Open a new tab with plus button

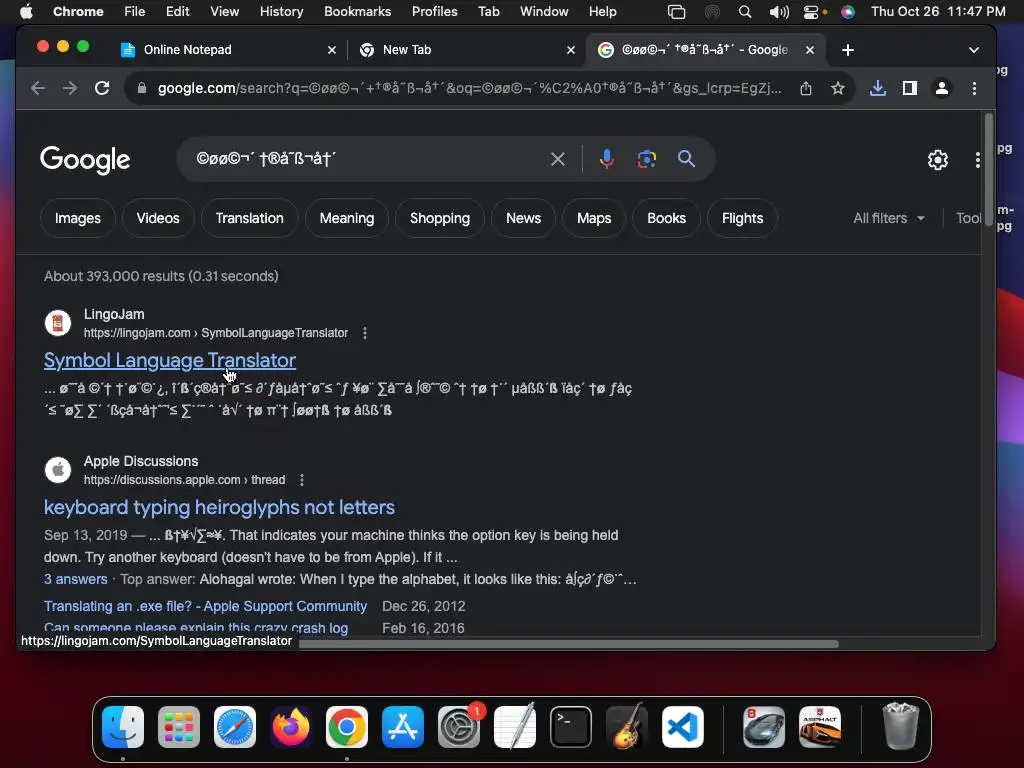tap(848, 50)
